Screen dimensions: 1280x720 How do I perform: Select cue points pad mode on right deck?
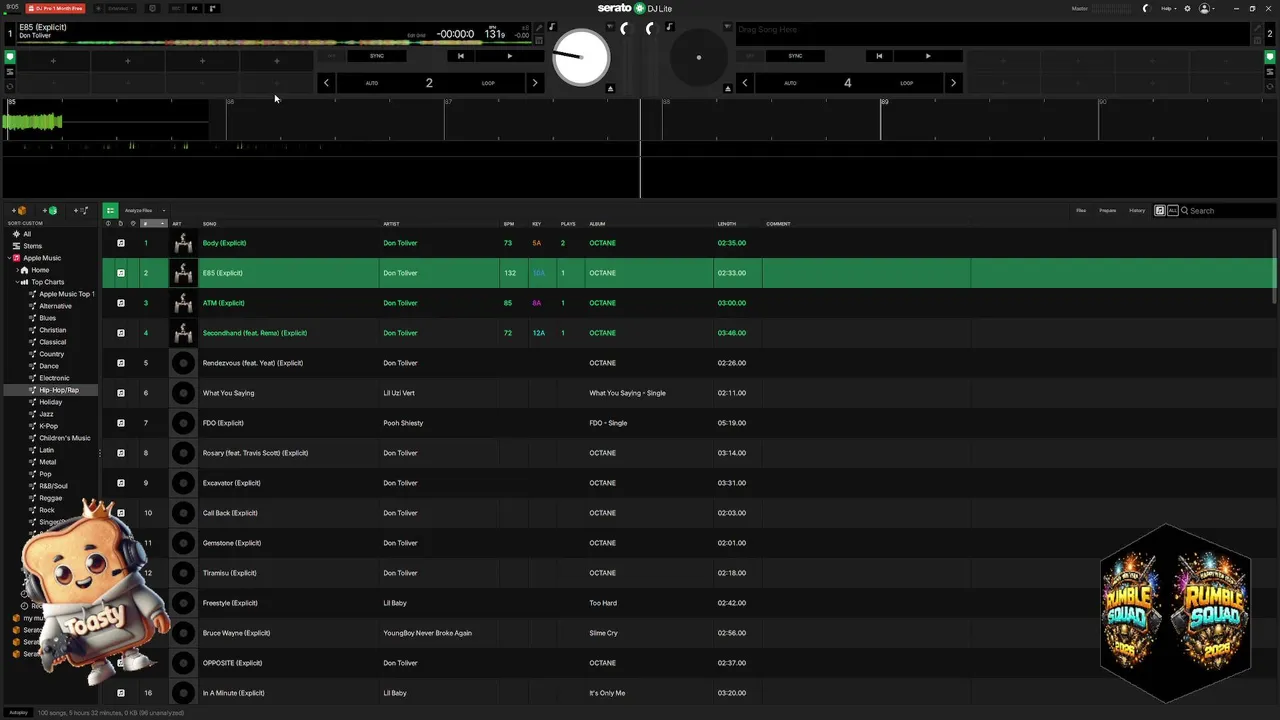(x=1271, y=57)
